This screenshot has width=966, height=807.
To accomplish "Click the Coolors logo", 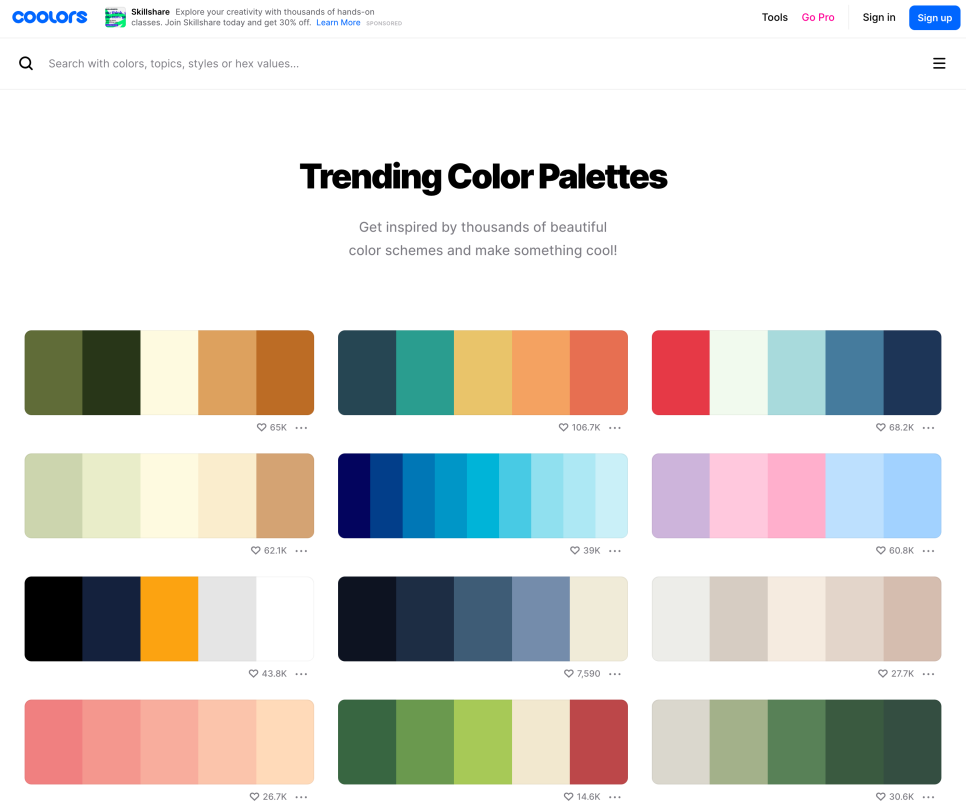I will click(50, 17).
